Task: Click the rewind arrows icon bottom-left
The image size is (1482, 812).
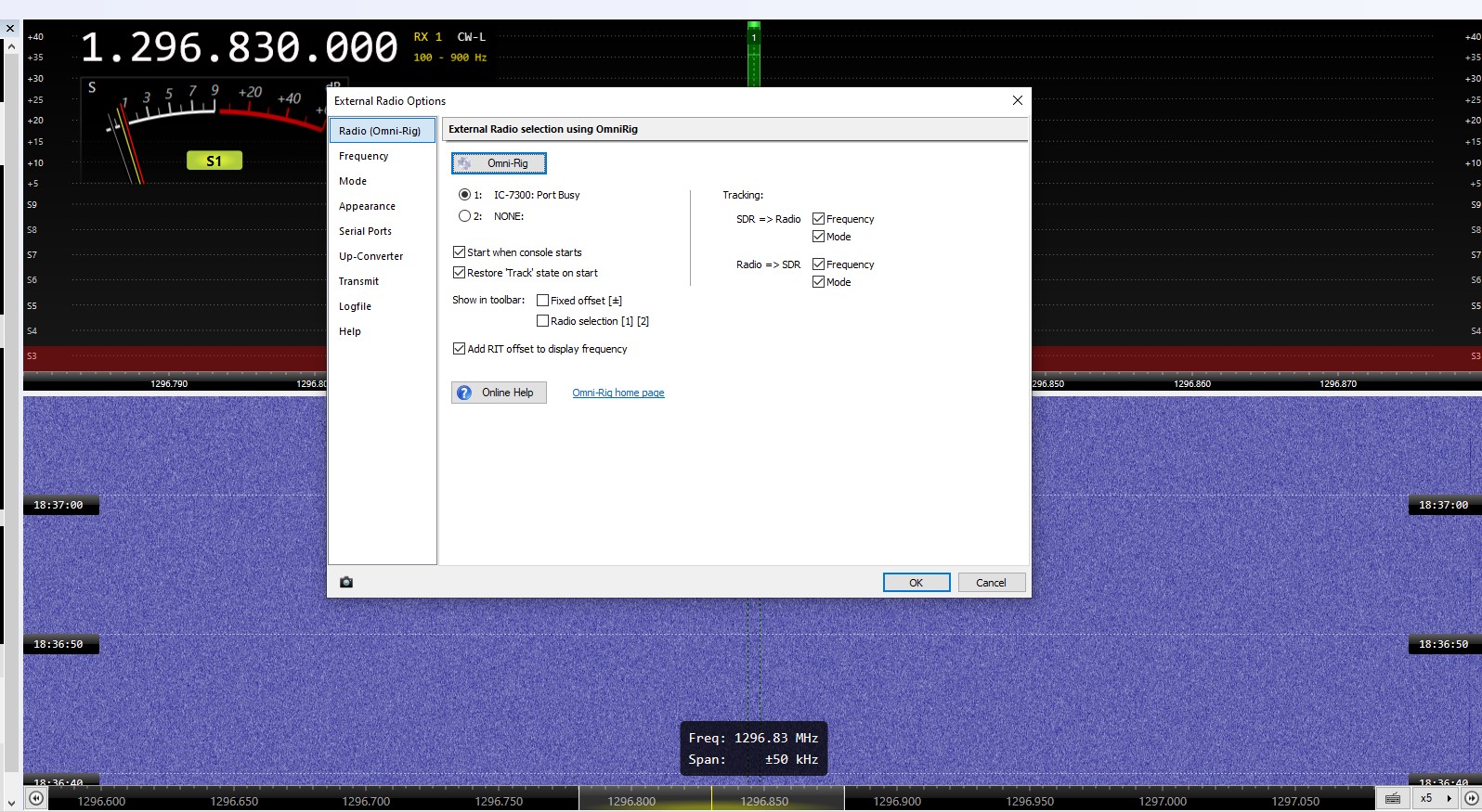Action: [x=35, y=799]
